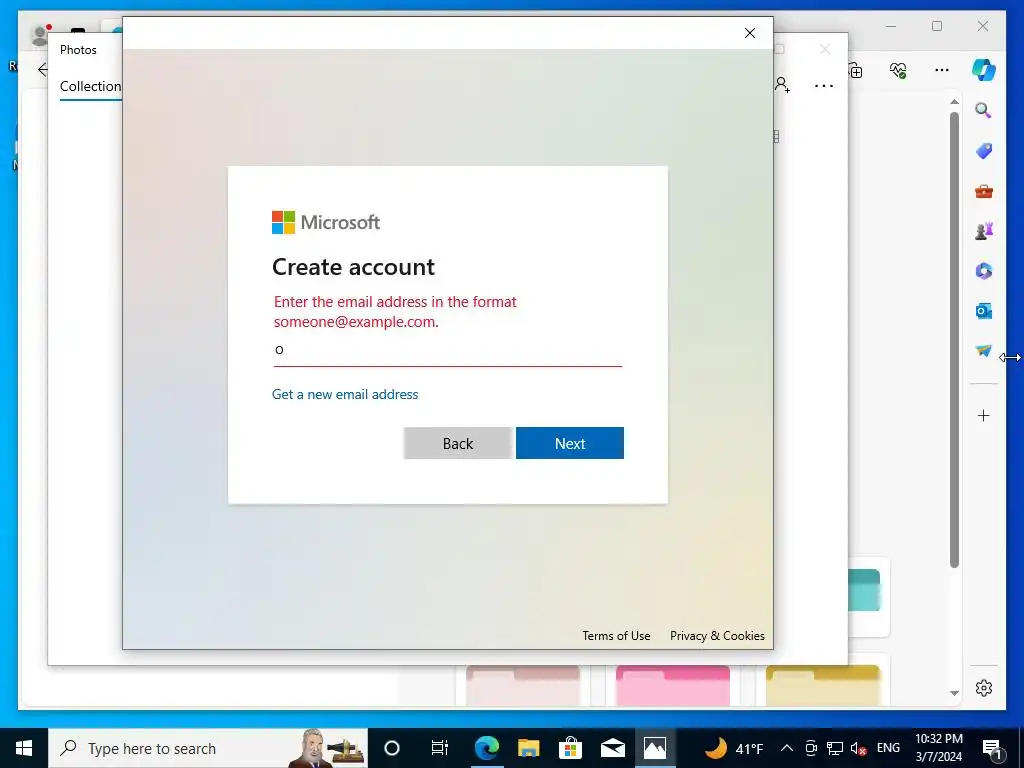
Task: Open the Windows Start menu
Action: pyautogui.click(x=24, y=748)
